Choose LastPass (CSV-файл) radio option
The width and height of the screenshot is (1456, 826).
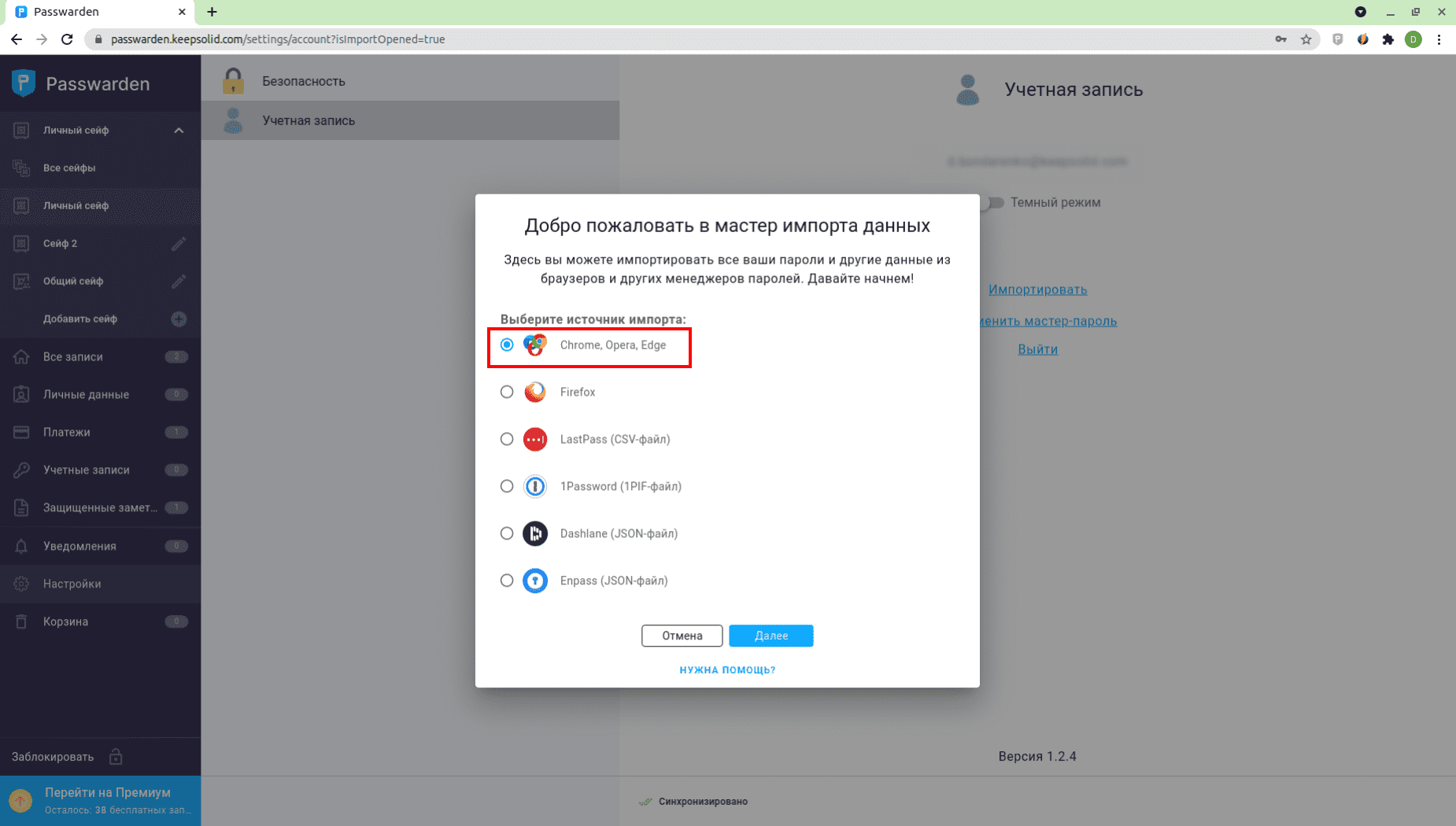(x=507, y=439)
